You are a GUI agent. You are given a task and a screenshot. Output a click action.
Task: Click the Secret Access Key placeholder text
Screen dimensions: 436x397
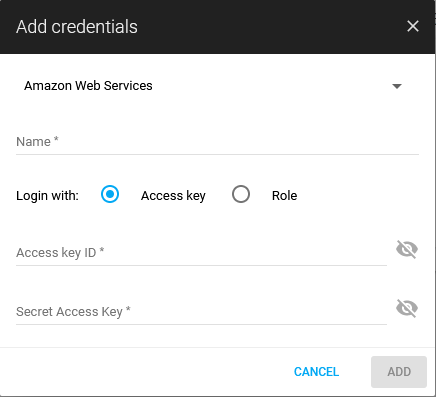73,312
